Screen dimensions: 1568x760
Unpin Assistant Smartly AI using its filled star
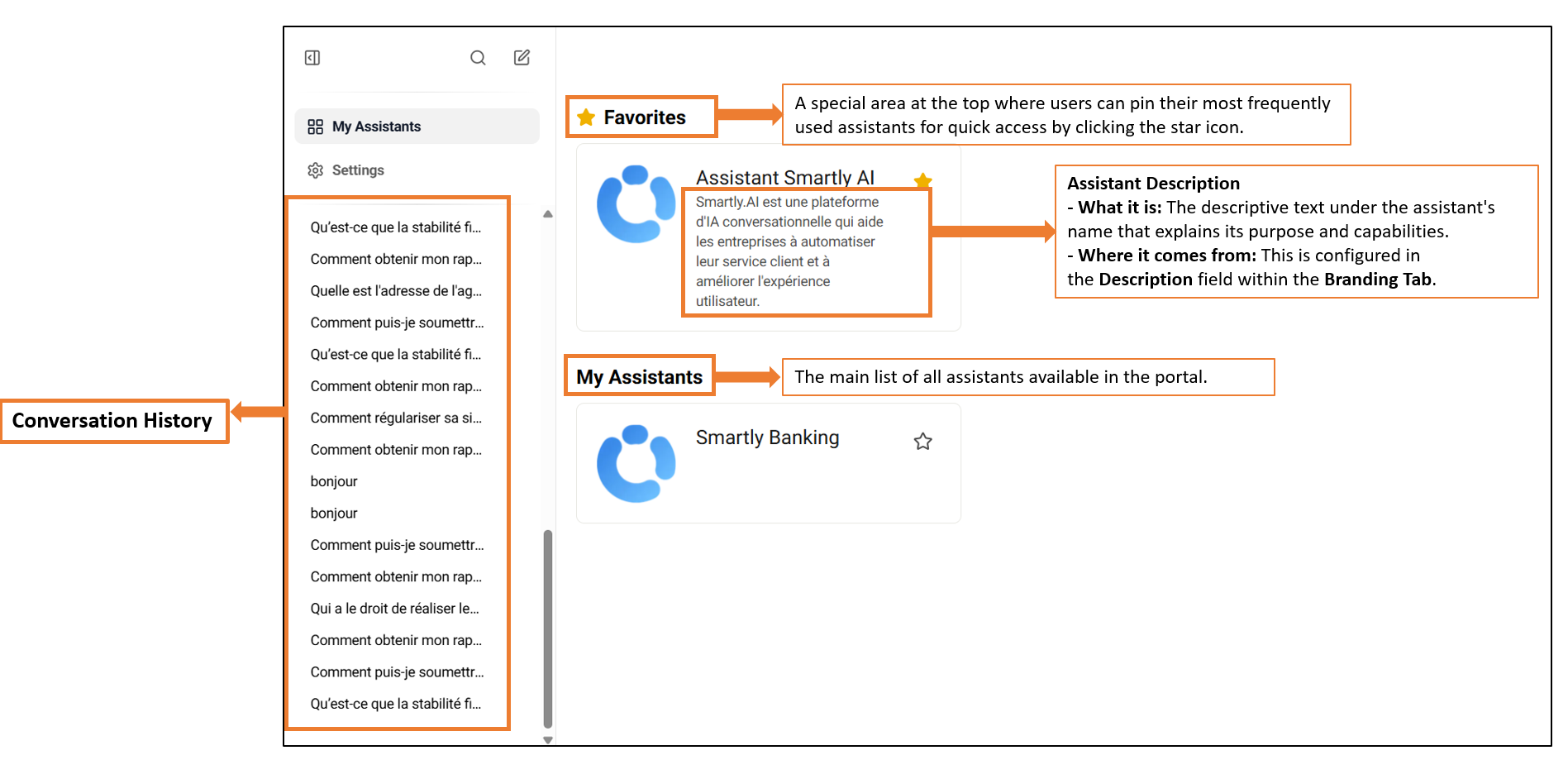[x=923, y=180]
